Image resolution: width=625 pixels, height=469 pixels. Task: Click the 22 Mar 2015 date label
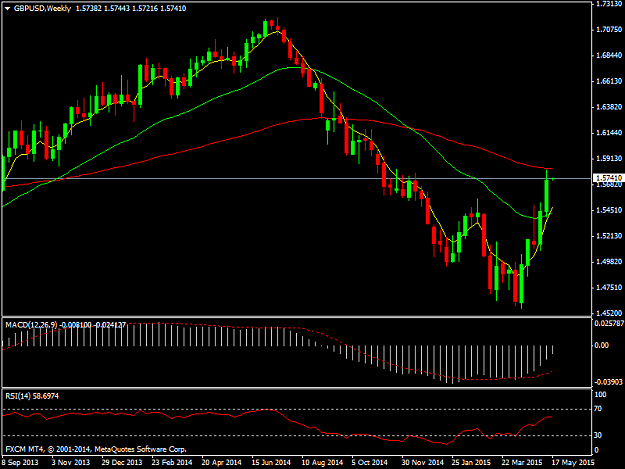tap(522, 462)
